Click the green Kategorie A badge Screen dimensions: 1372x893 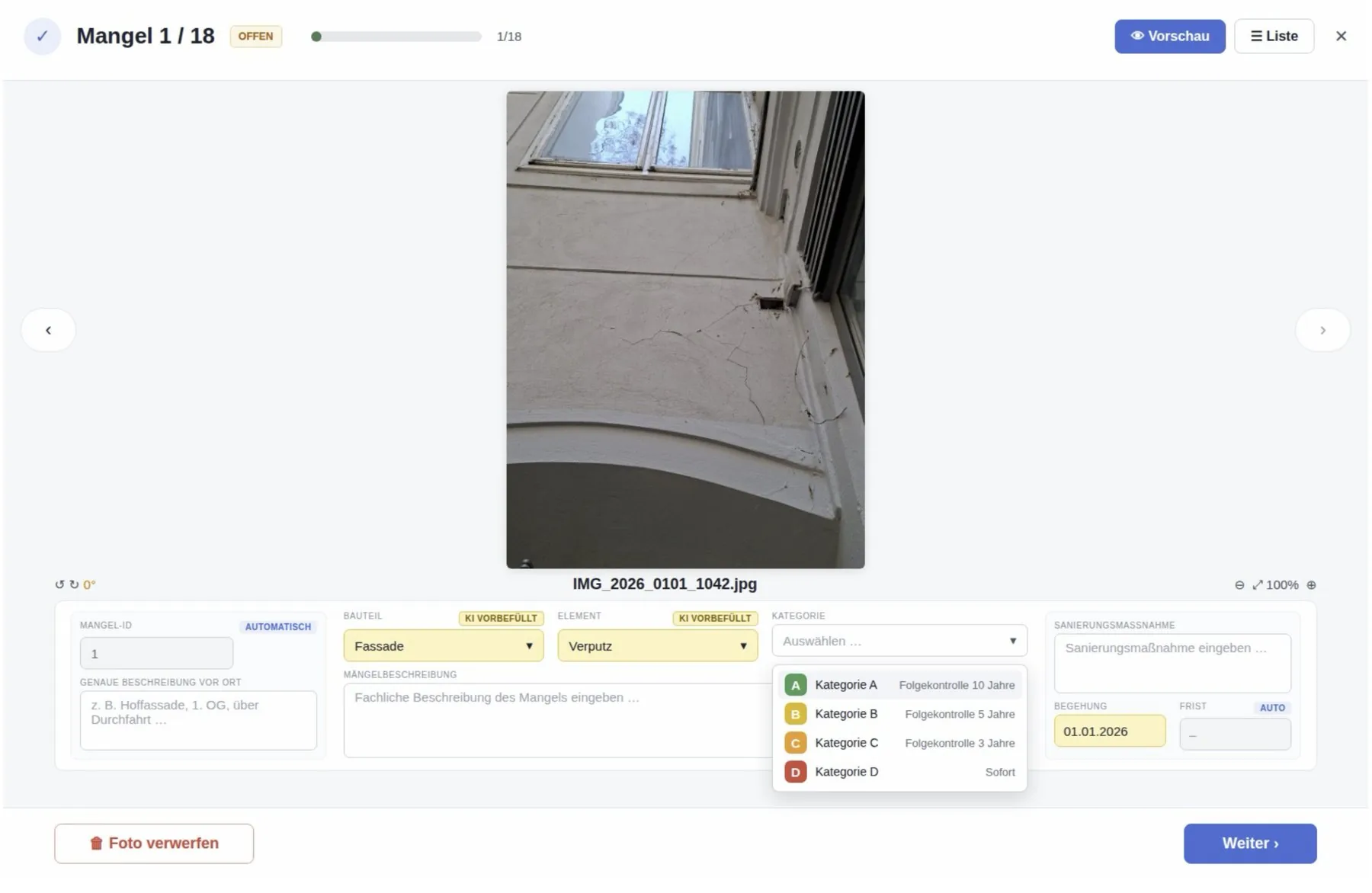tap(795, 685)
